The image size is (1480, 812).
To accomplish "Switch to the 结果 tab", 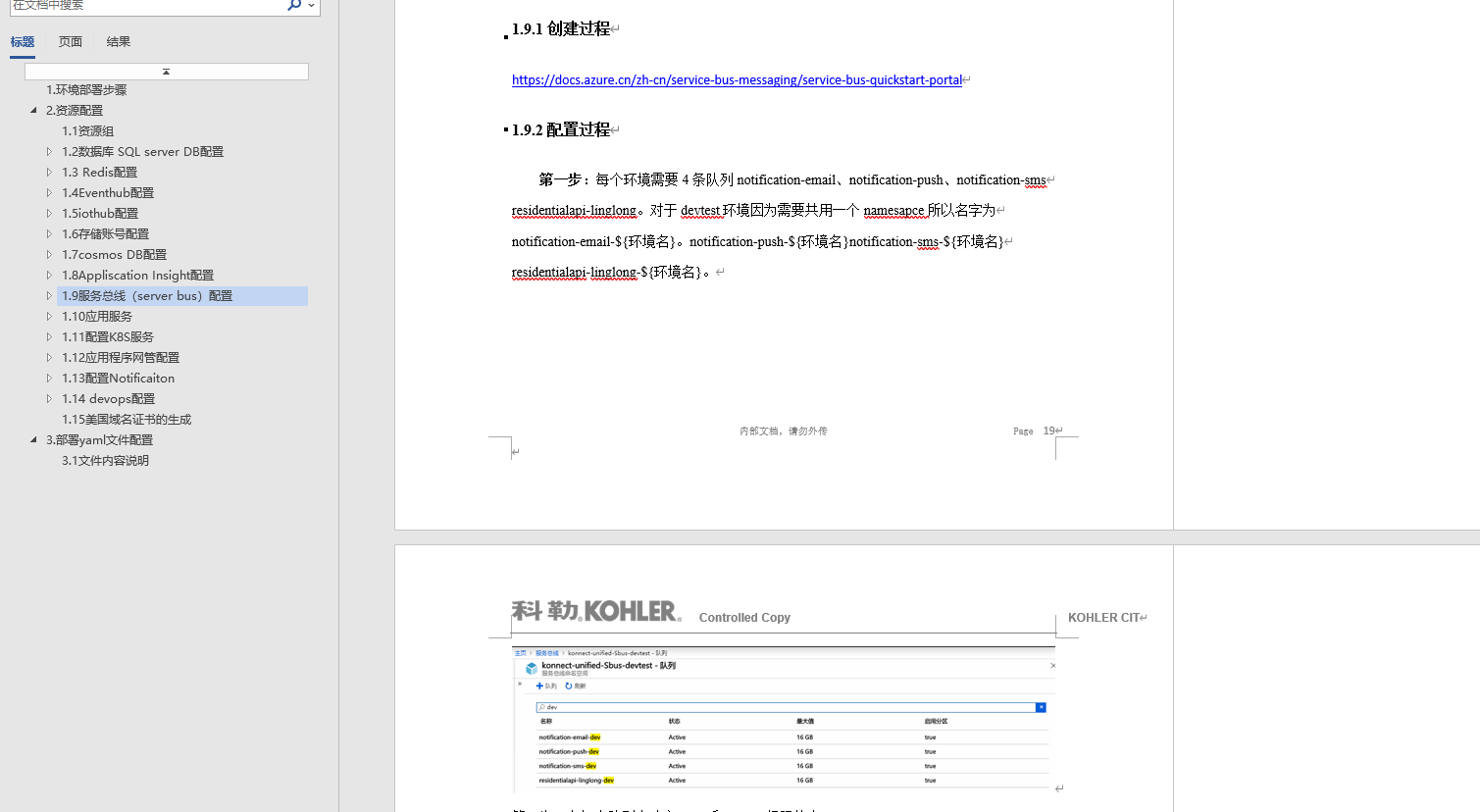I will 119,42.
